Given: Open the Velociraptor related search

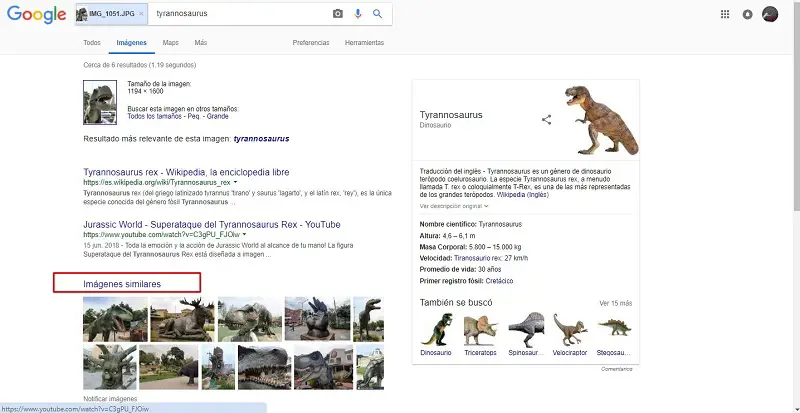Looking at the screenshot, I should click(570, 334).
